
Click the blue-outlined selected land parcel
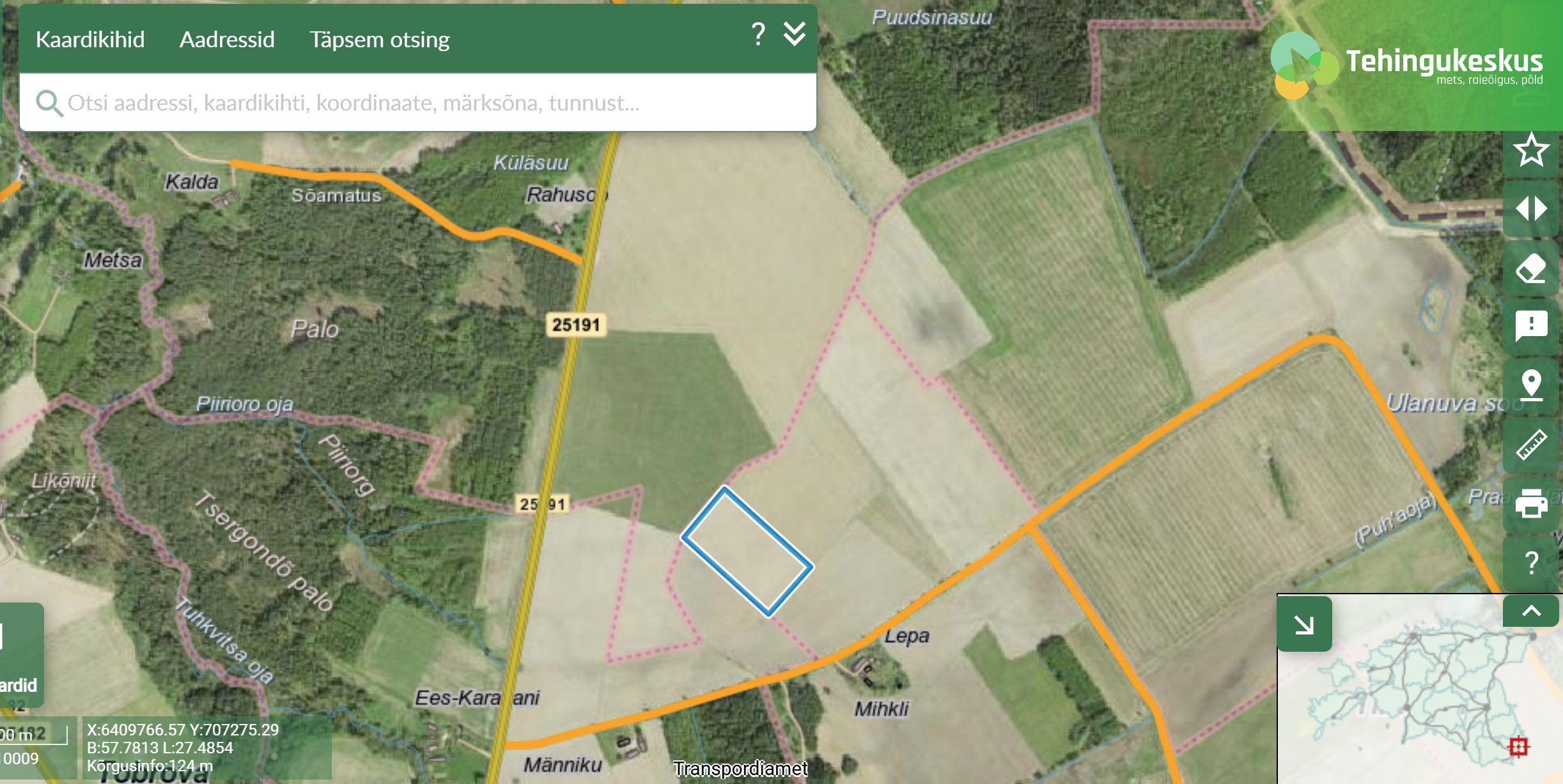[x=747, y=552]
